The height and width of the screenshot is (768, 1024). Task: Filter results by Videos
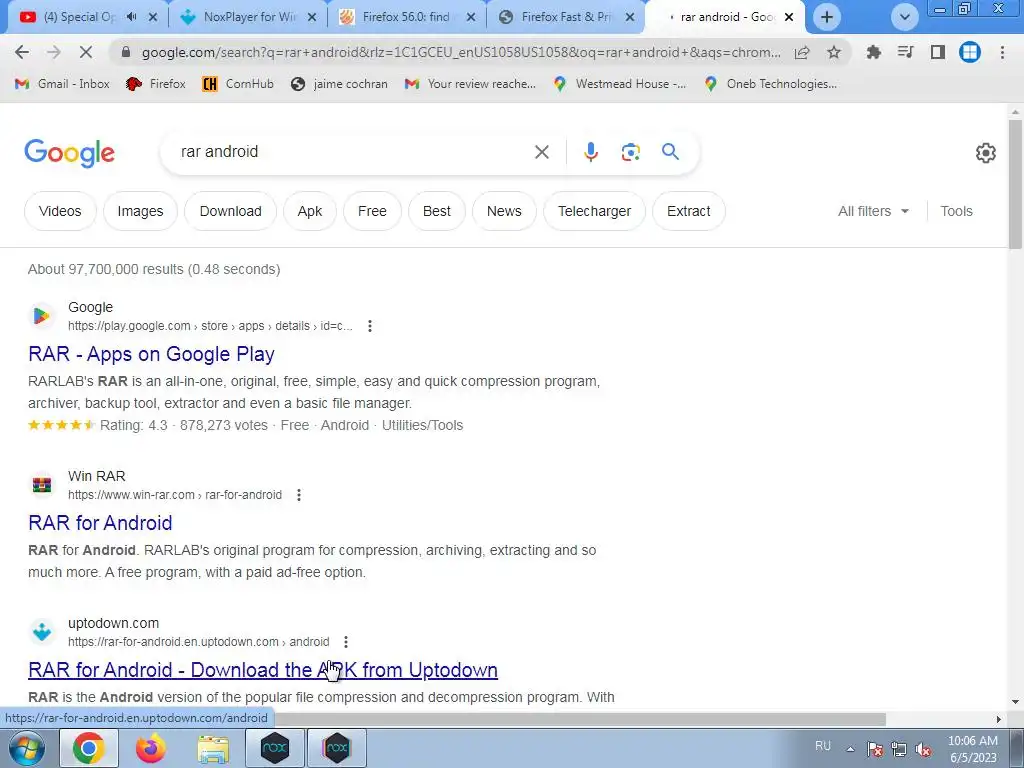(60, 211)
